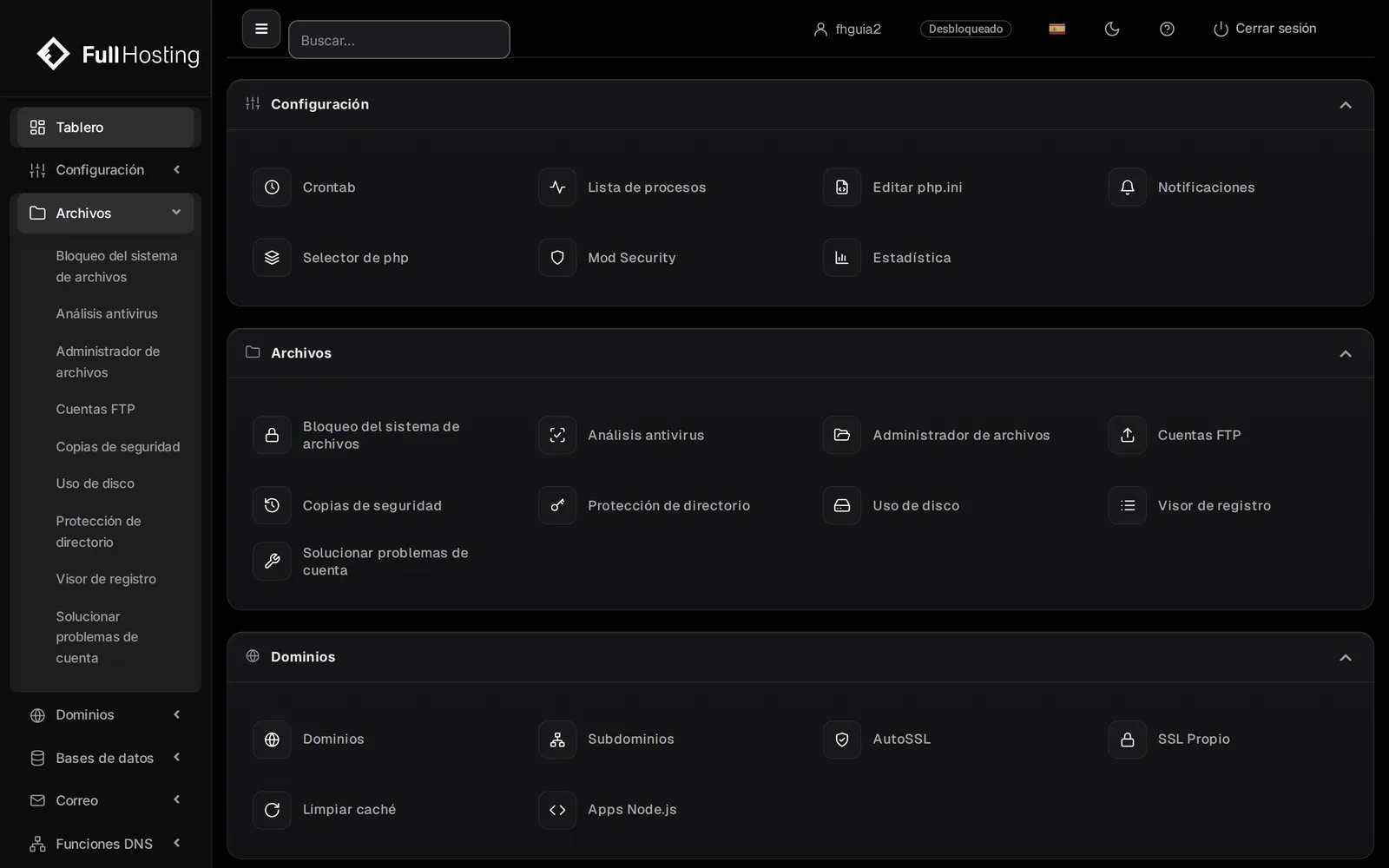
Task: Open Análisis antivirus scan icon
Action: click(557, 435)
